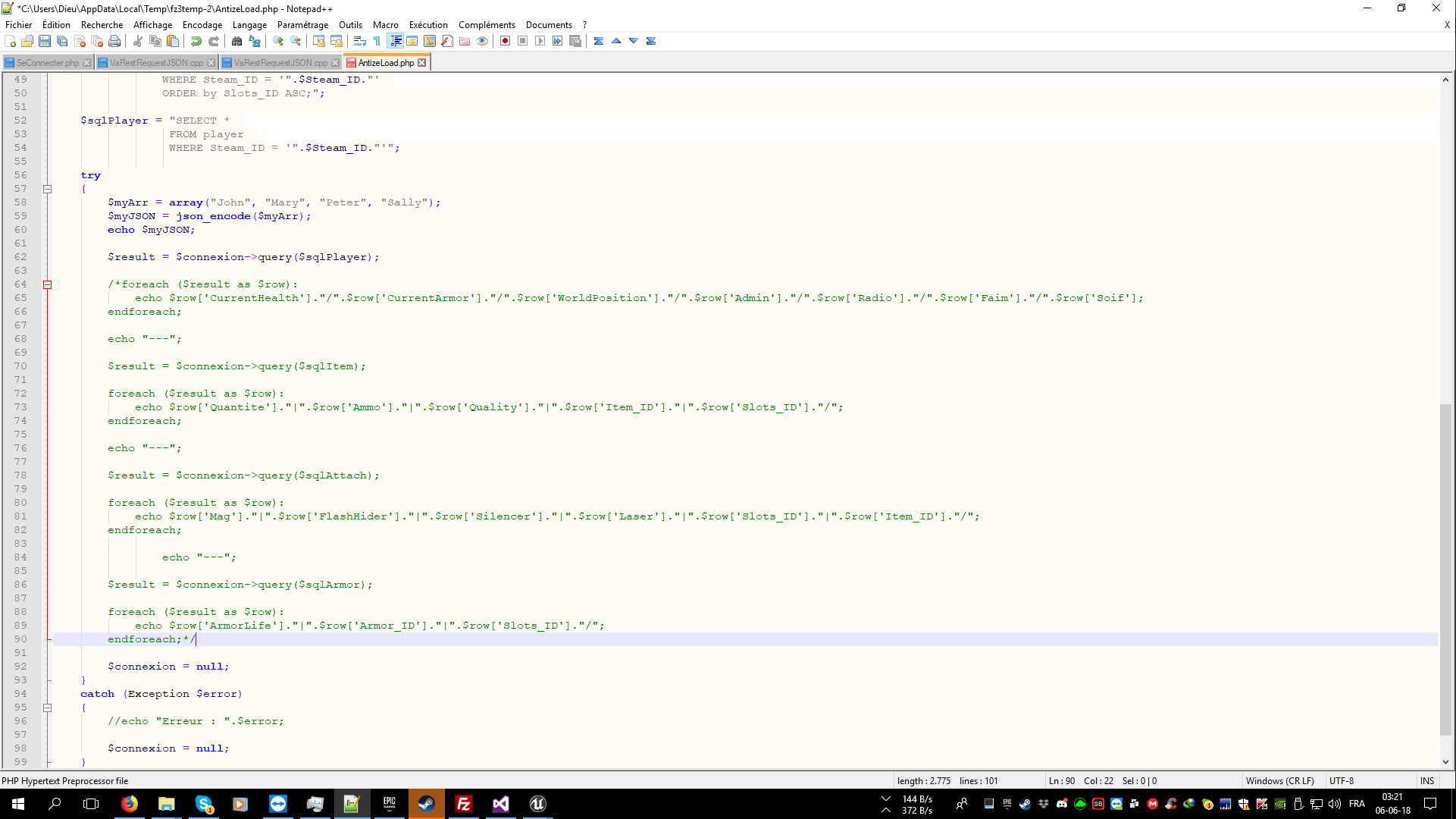Save all open files
The height and width of the screenshot is (819, 1456).
[x=61, y=41]
